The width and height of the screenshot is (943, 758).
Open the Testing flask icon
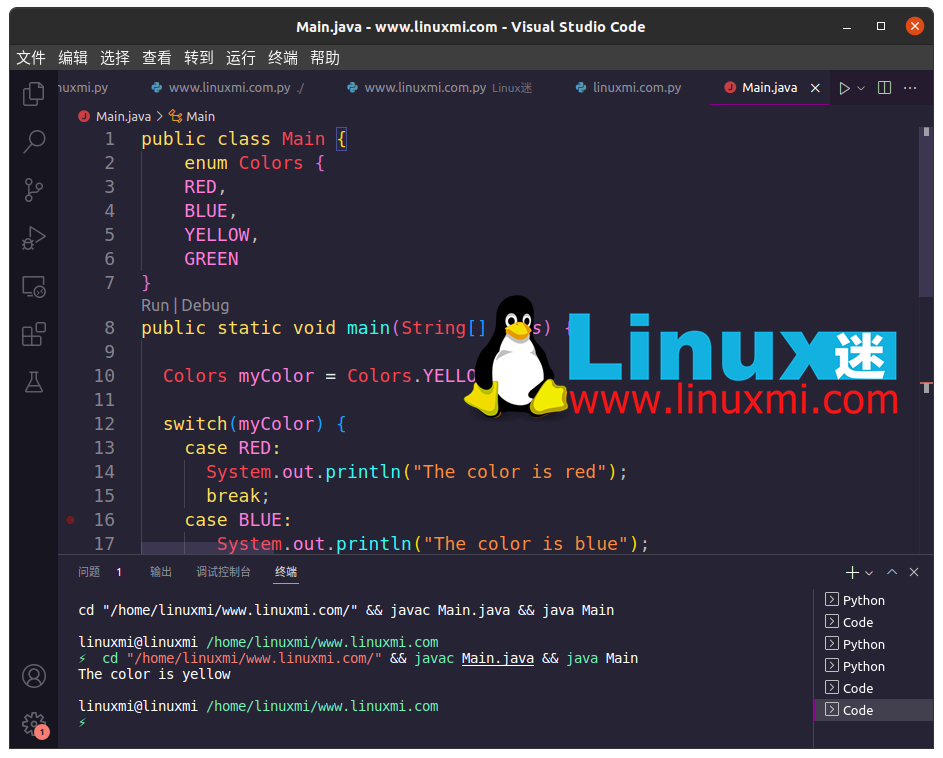34,382
